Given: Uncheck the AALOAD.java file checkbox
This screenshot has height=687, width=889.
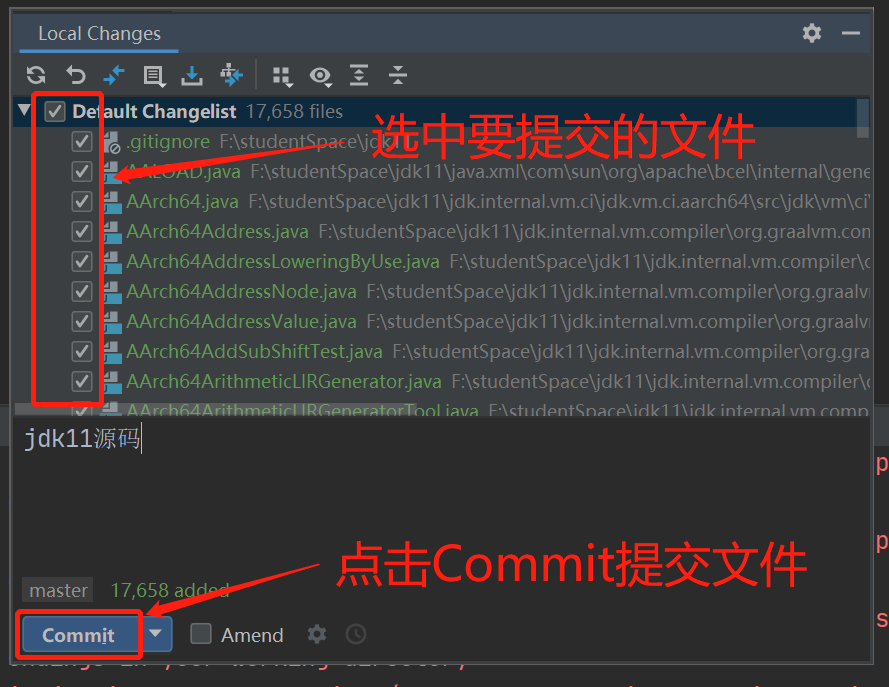Looking at the screenshot, I should tap(82, 171).
